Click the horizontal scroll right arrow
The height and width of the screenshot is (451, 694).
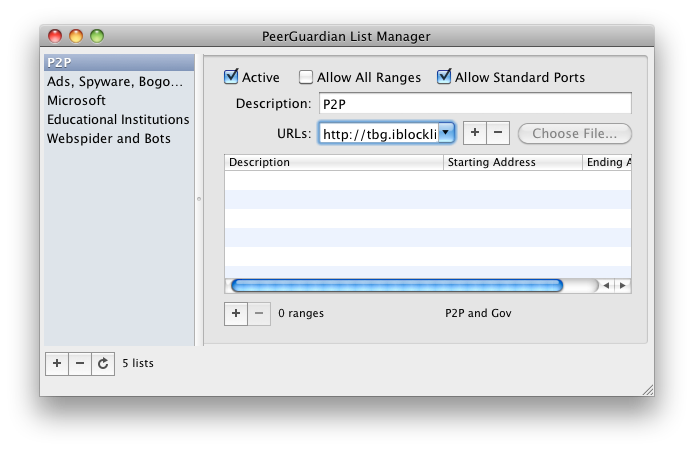click(x=623, y=286)
